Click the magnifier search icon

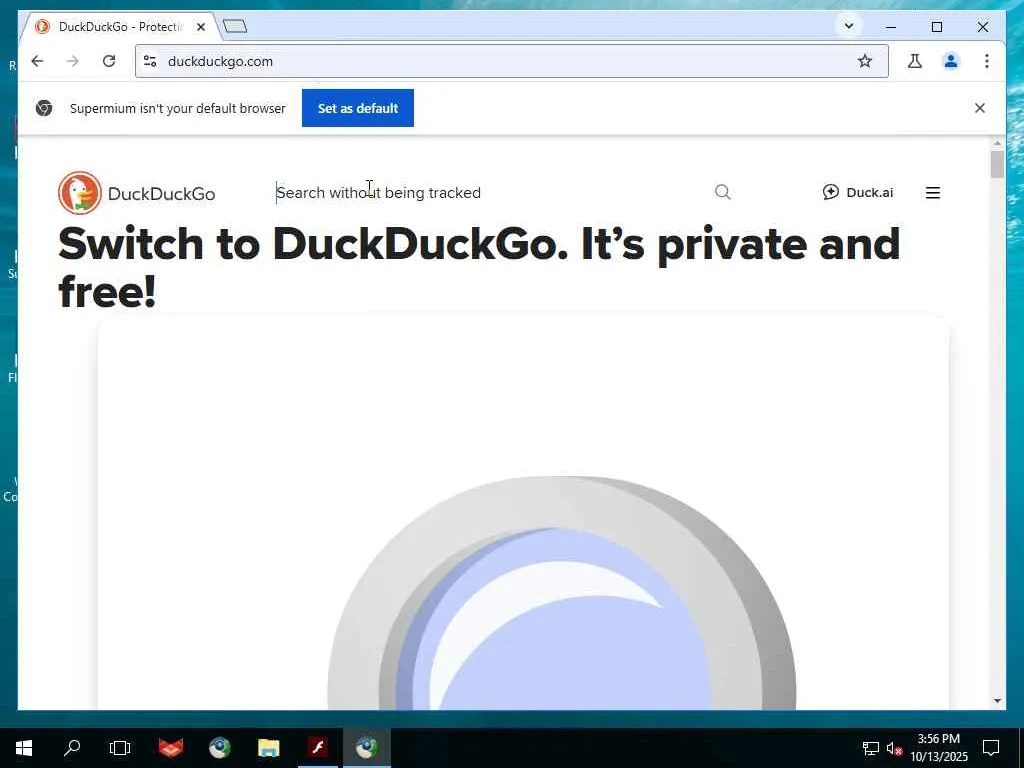(x=722, y=192)
